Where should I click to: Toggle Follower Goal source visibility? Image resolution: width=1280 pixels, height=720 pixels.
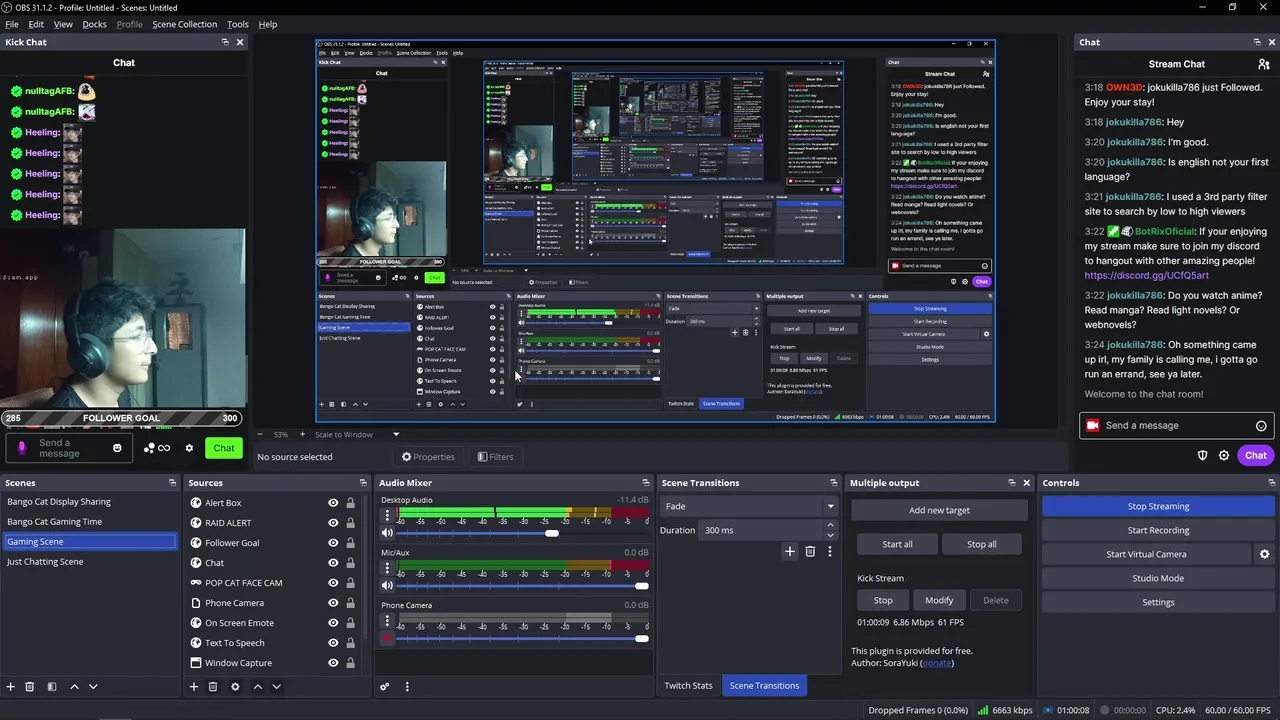click(333, 543)
